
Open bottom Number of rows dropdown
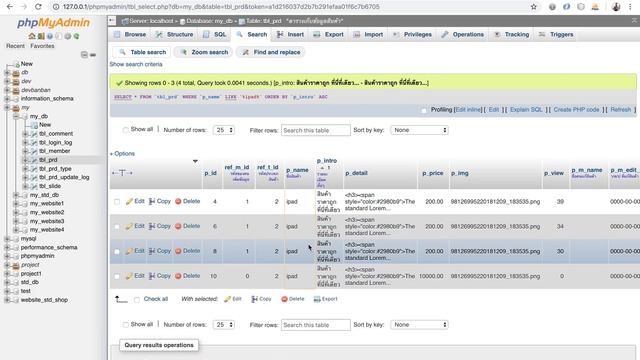point(224,325)
